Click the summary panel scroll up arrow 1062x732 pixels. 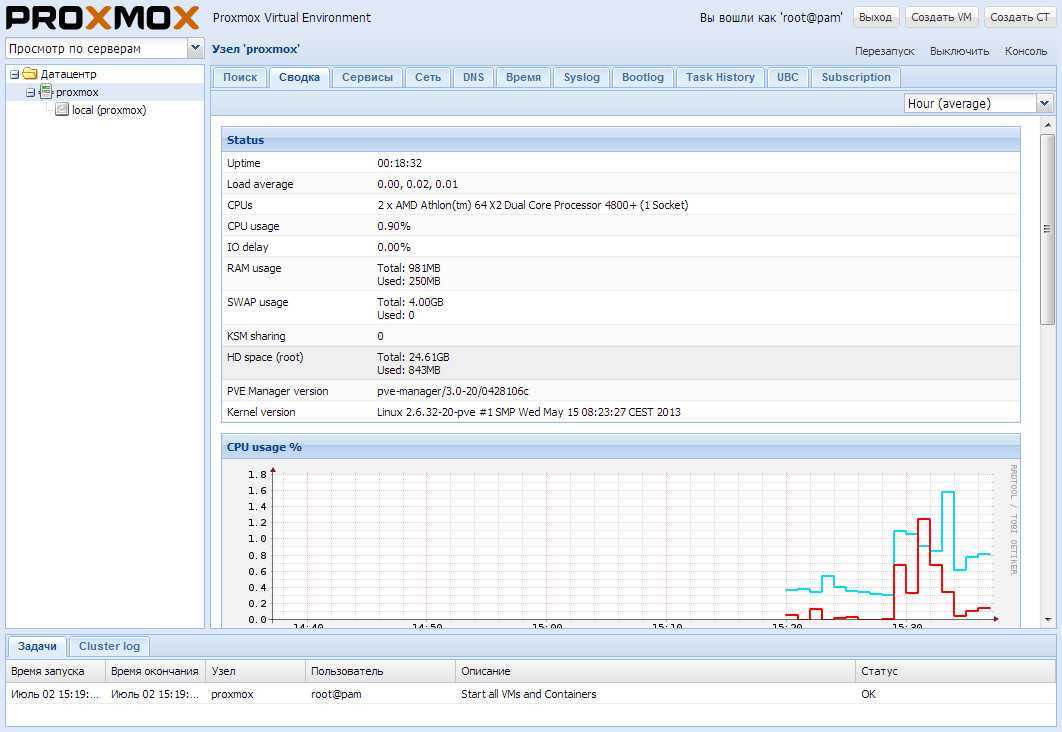pos(1047,125)
